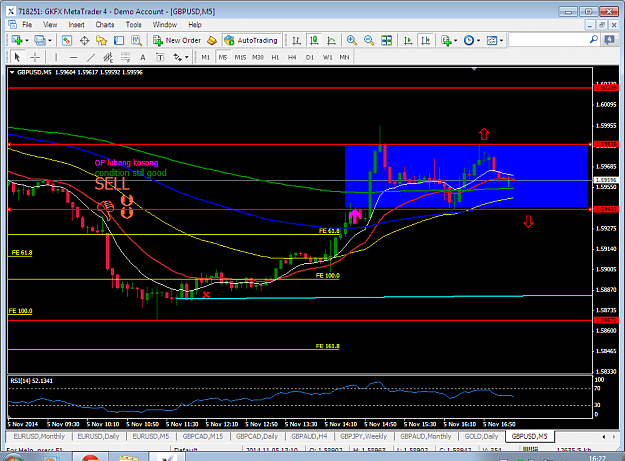
Task: Switch to the D1 timeframe
Action: pyautogui.click(x=310, y=57)
